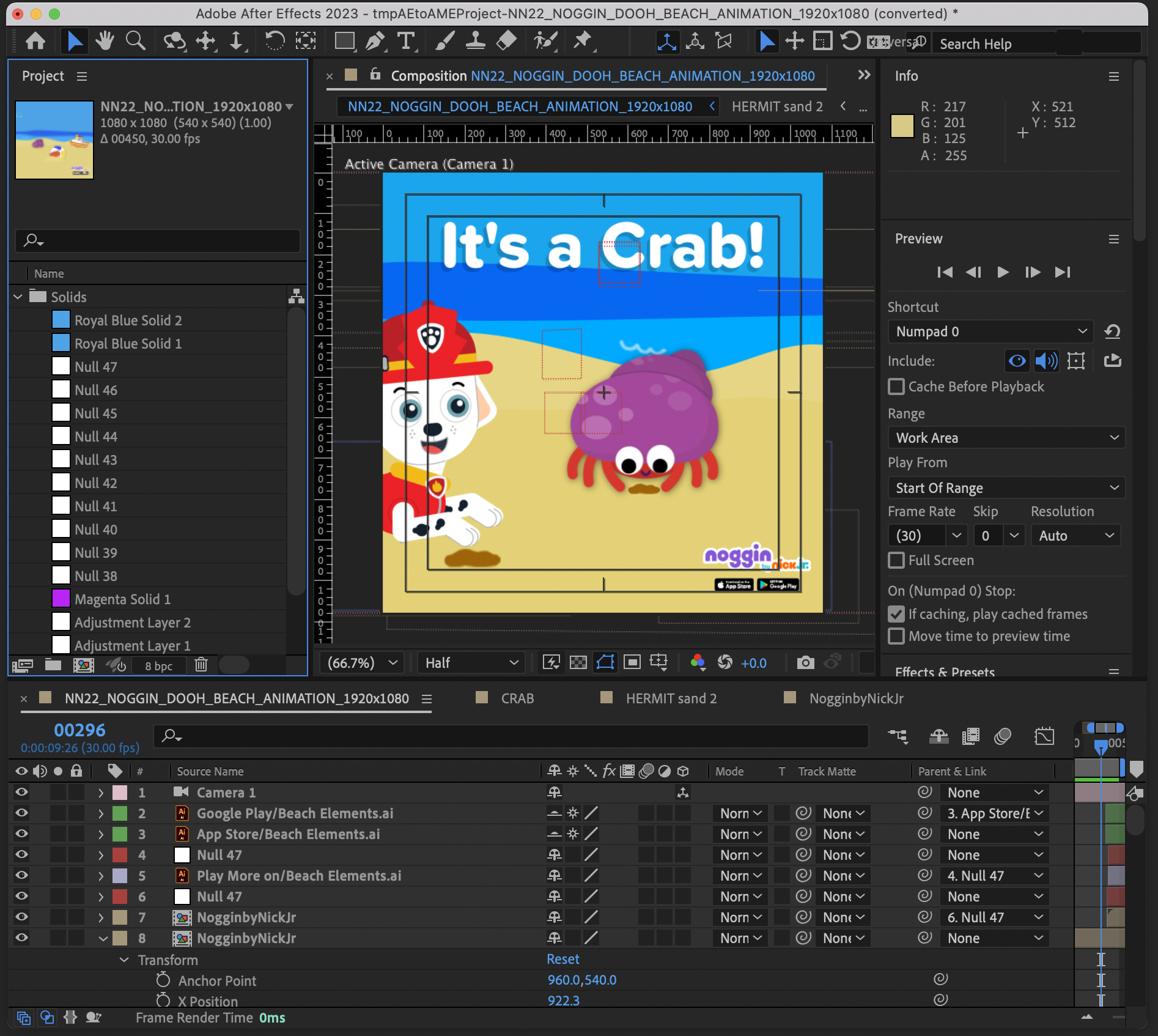Switch to NogginbyNickJr timeline tab

(x=856, y=698)
